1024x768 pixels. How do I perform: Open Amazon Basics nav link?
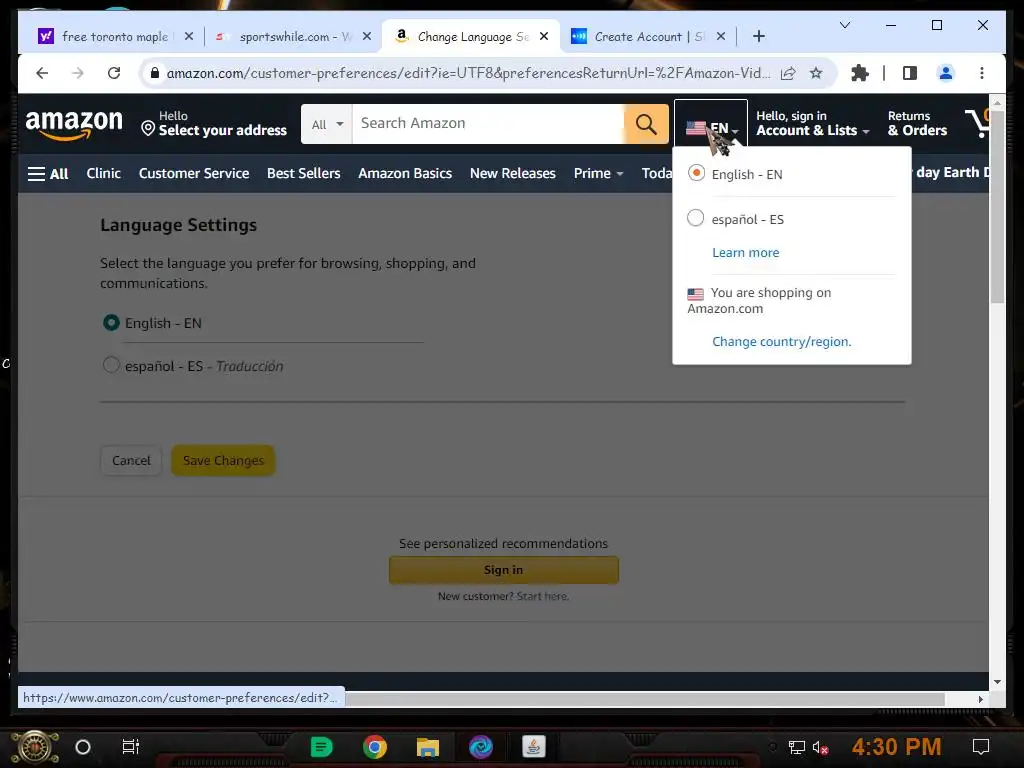(405, 174)
